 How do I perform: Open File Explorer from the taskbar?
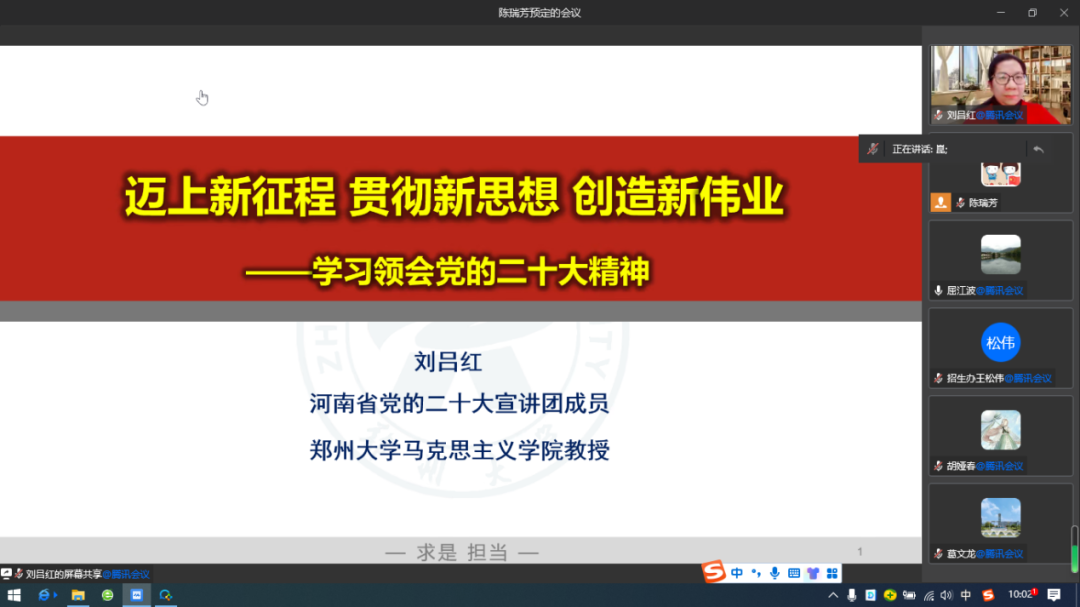click(78, 595)
